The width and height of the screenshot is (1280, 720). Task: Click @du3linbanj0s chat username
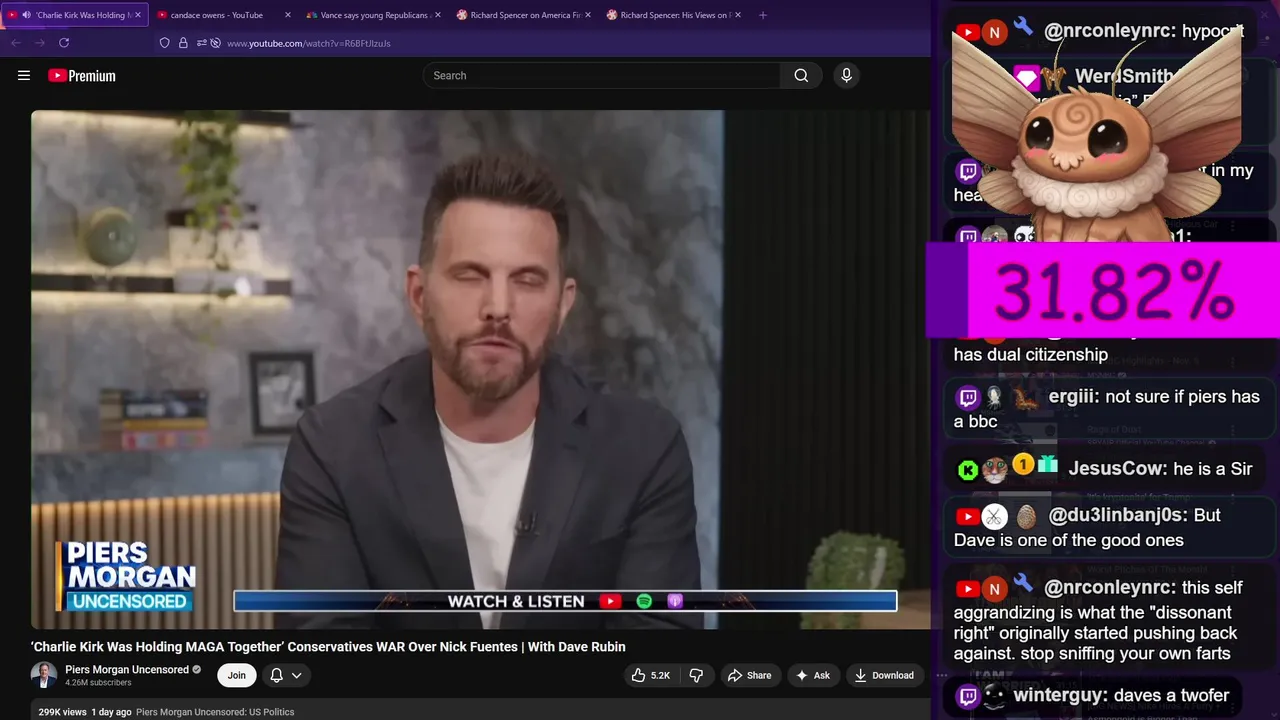click(1118, 515)
